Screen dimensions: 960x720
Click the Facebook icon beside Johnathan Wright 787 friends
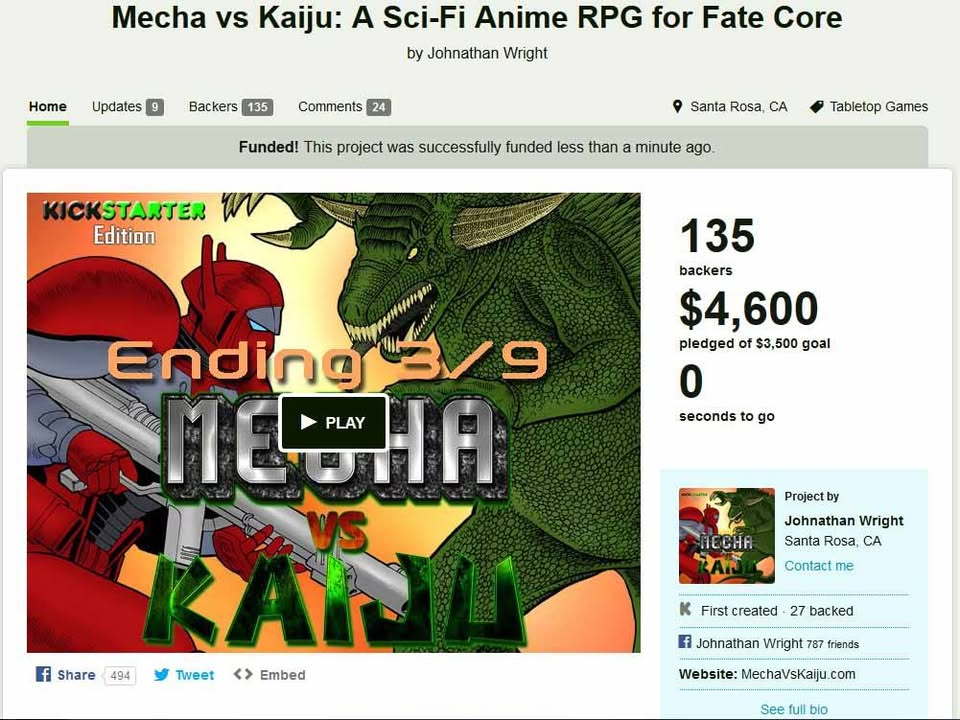coord(685,642)
